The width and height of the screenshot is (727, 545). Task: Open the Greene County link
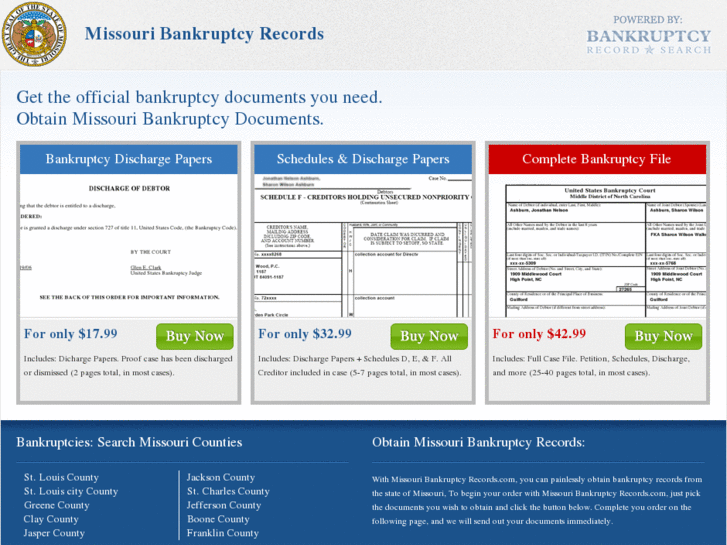click(x=57, y=505)
